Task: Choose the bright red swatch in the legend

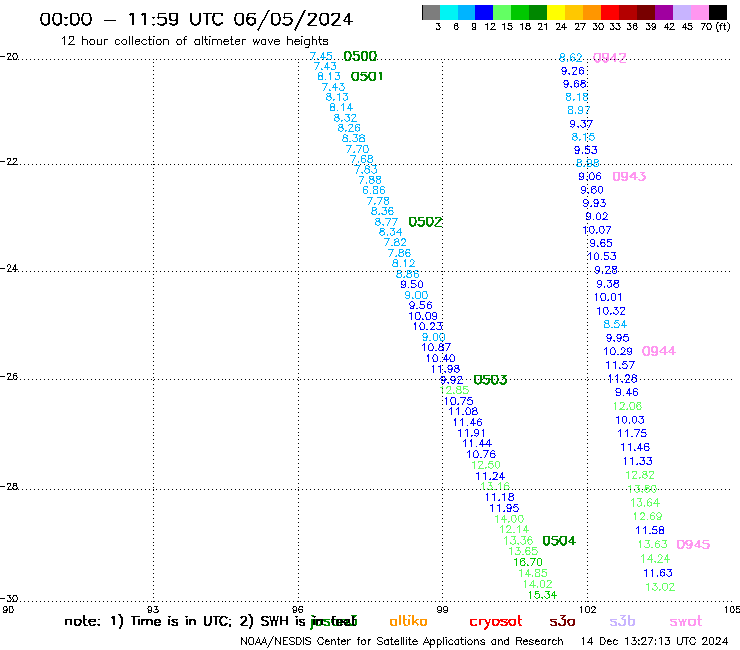Action: 610,12
